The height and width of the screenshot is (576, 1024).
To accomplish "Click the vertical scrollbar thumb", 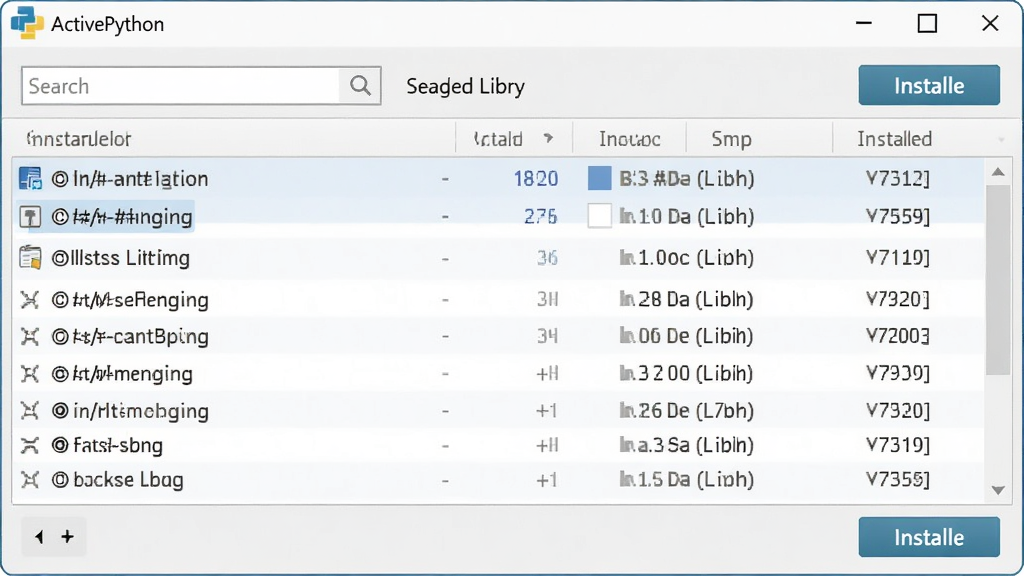I will [x=998, y=280].
